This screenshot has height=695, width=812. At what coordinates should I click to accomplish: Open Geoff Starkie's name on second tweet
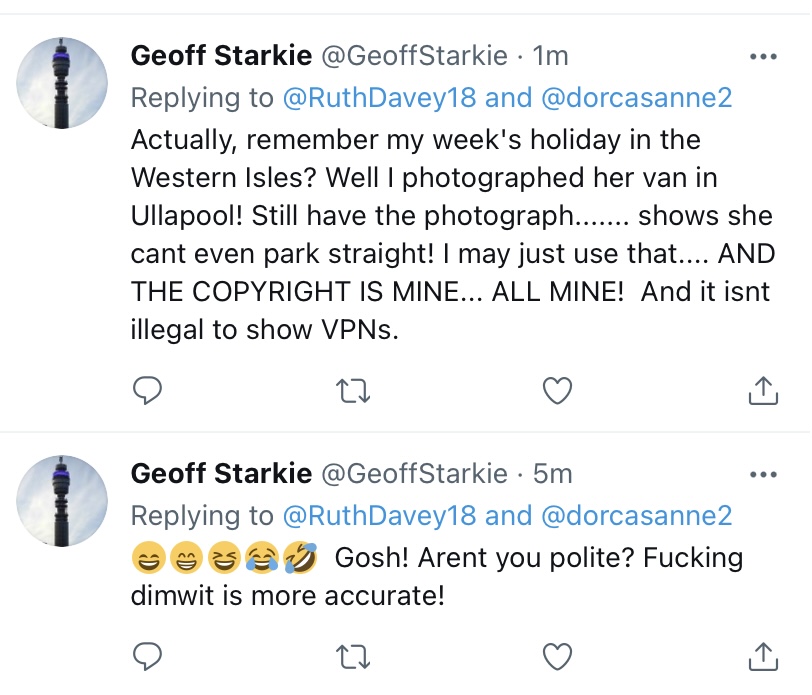[x=219, y=474]
